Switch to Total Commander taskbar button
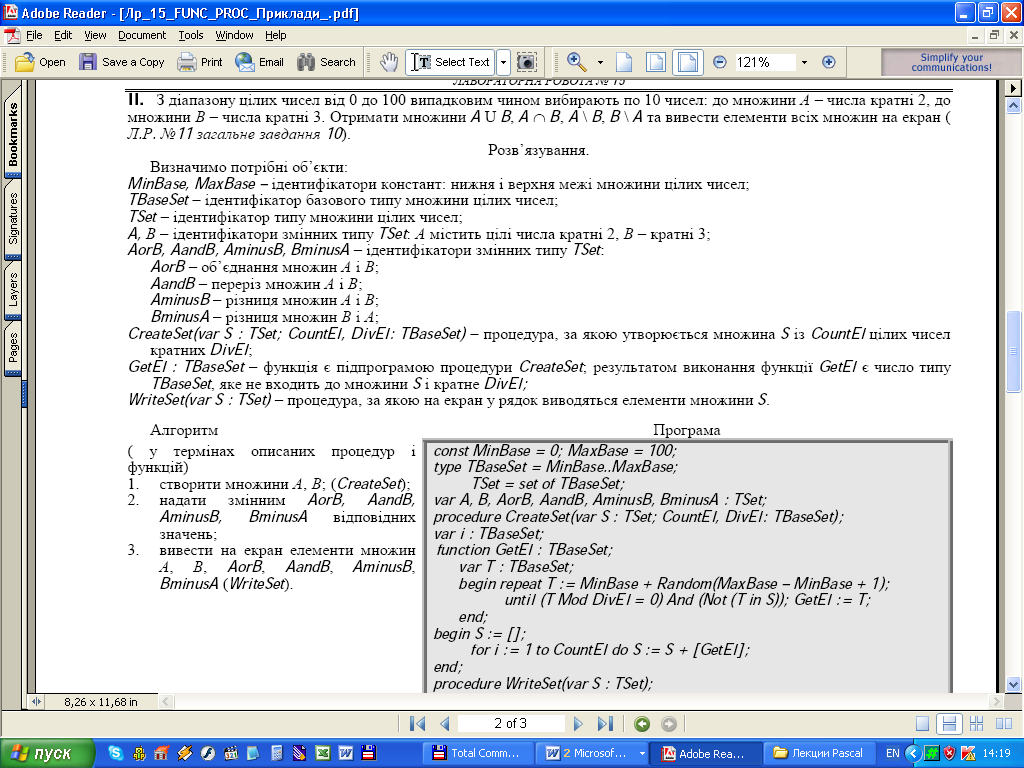Screen dimensions: 1024x768 (x=479, y=753)
